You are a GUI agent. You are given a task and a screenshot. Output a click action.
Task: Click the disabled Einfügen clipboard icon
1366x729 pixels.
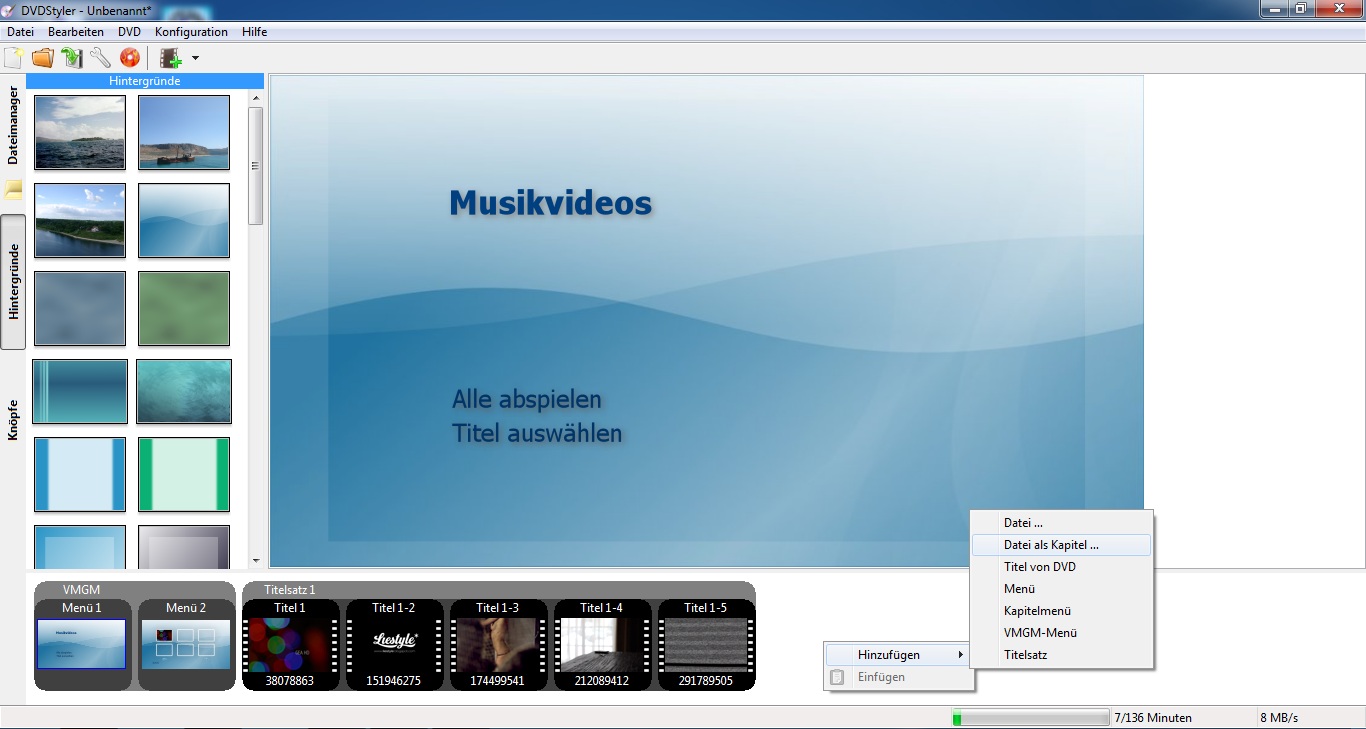click(838, 677)
